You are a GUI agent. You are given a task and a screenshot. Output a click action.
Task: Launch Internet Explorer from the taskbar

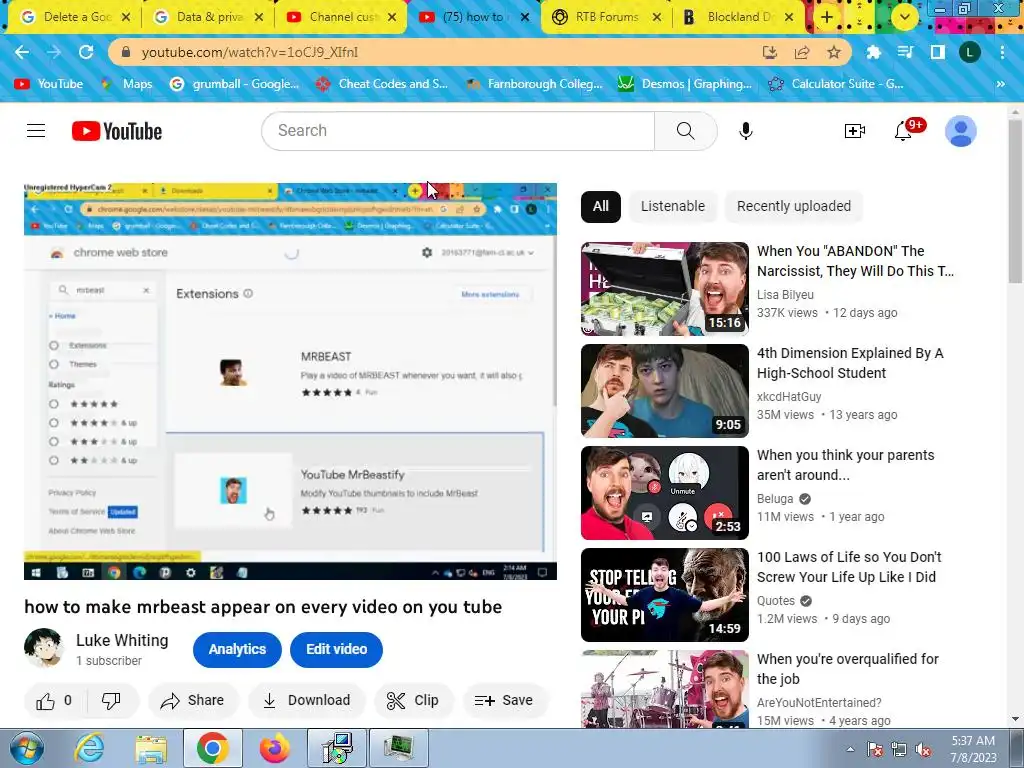89,748
